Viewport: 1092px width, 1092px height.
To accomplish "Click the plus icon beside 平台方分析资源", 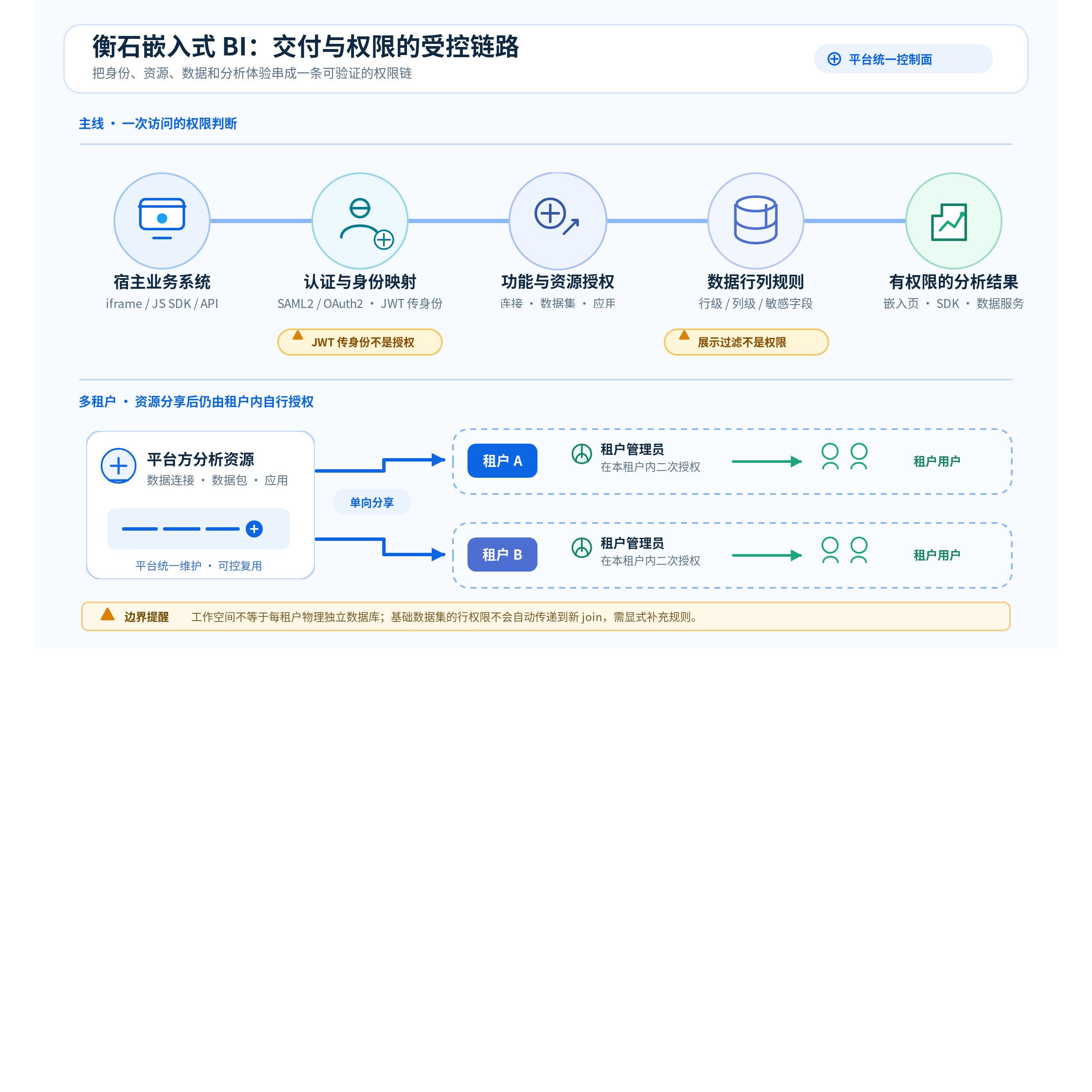I will 118,466.
